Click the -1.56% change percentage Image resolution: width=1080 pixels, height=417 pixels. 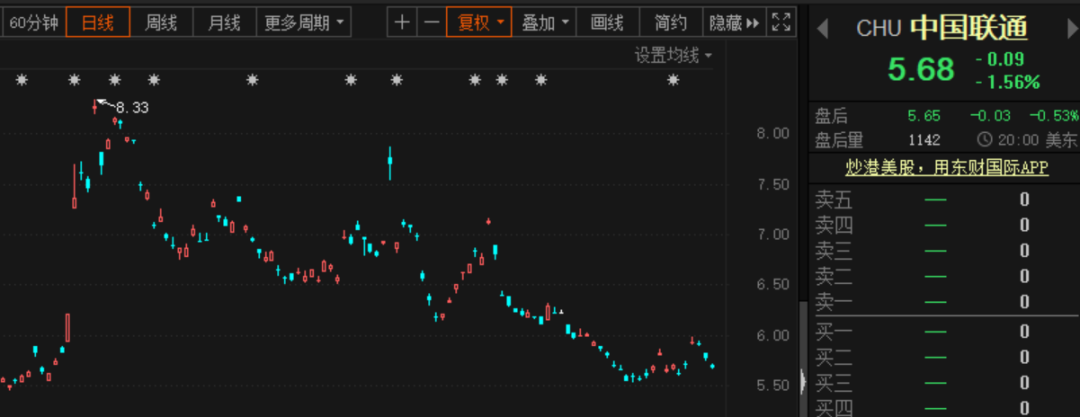coord(1008,83)
